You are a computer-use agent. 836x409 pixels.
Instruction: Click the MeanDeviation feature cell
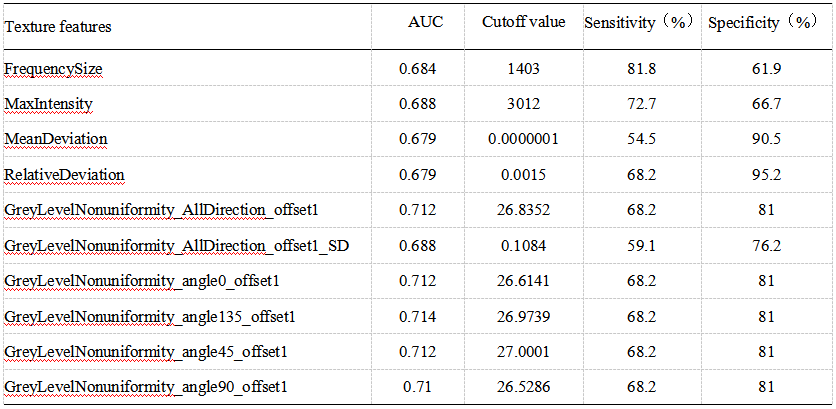tap(56, 139)
